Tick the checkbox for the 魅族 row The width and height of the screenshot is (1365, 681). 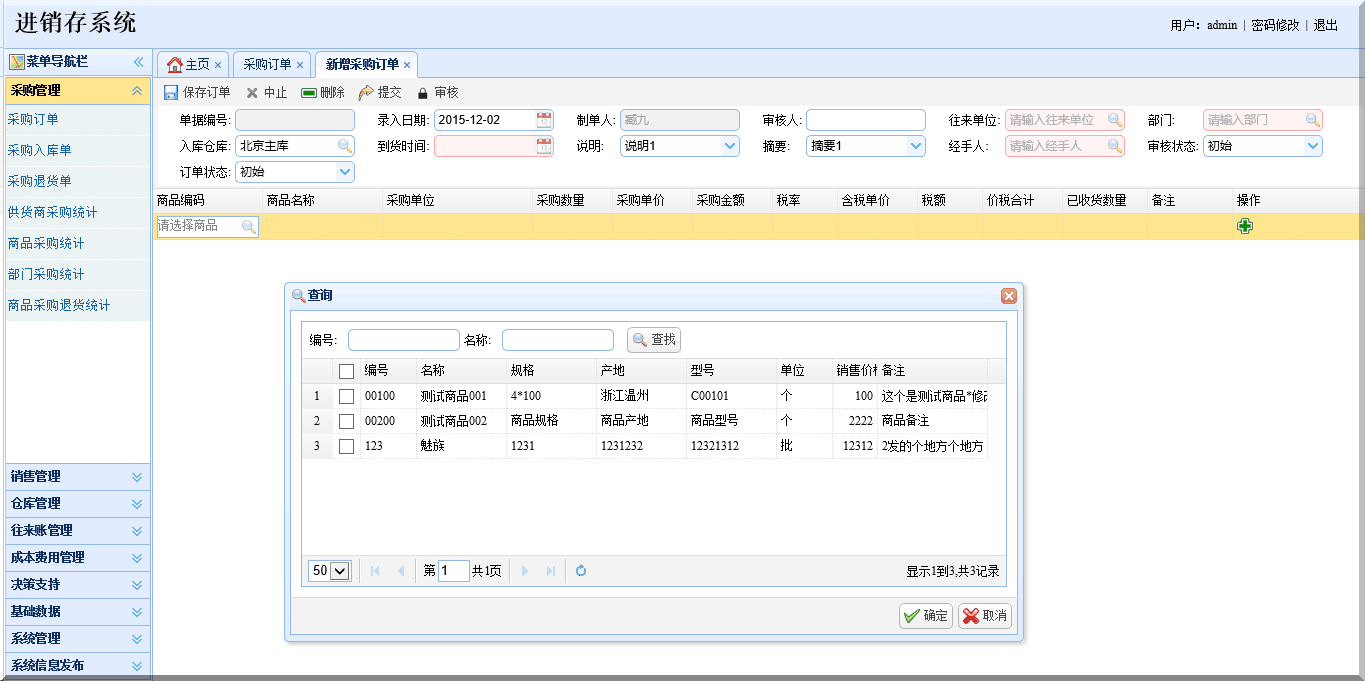click(346, 447)
